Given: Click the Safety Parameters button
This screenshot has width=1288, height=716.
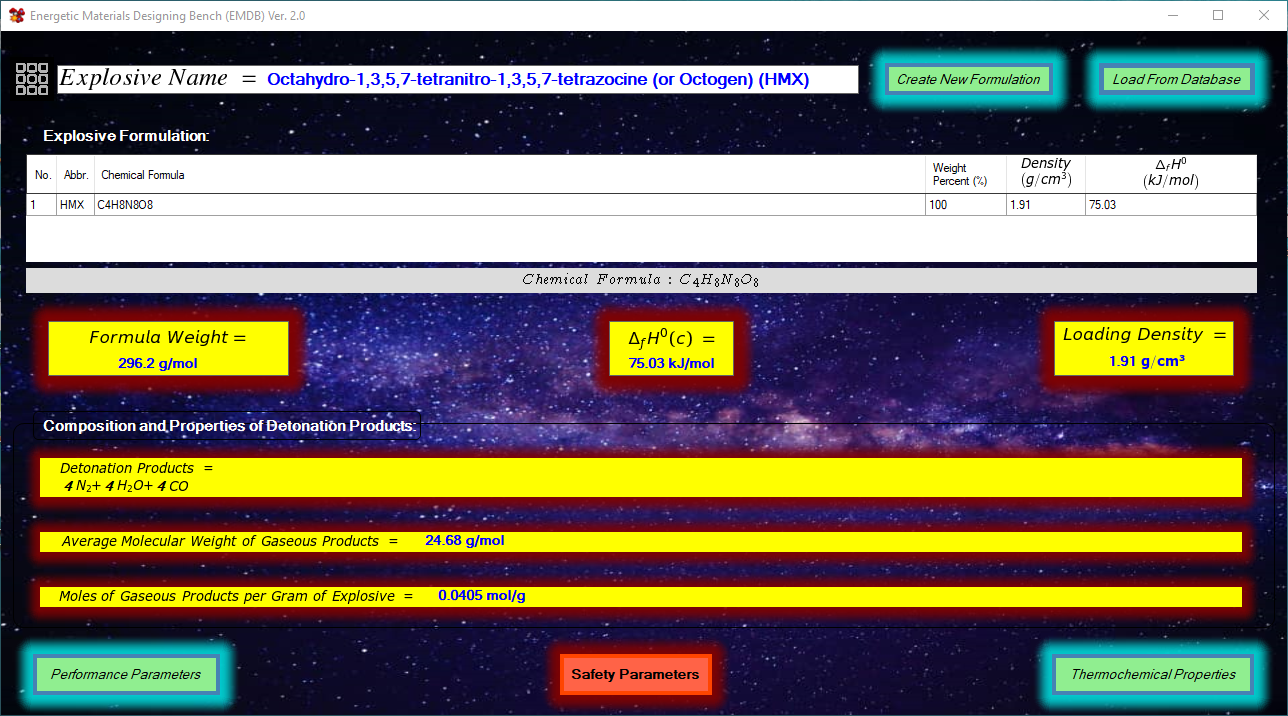Looking at the screenshot, I should (636, 674).
